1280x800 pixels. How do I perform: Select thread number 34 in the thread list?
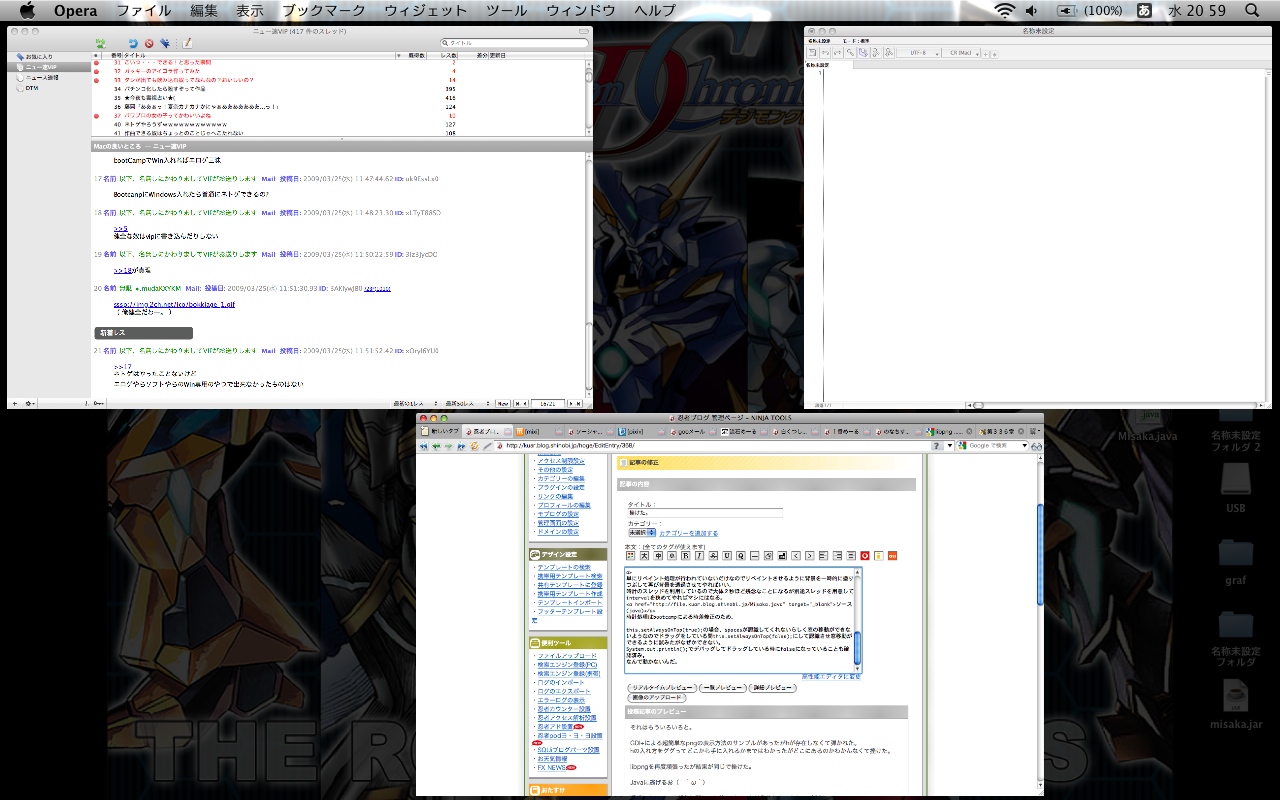(338, 89)
